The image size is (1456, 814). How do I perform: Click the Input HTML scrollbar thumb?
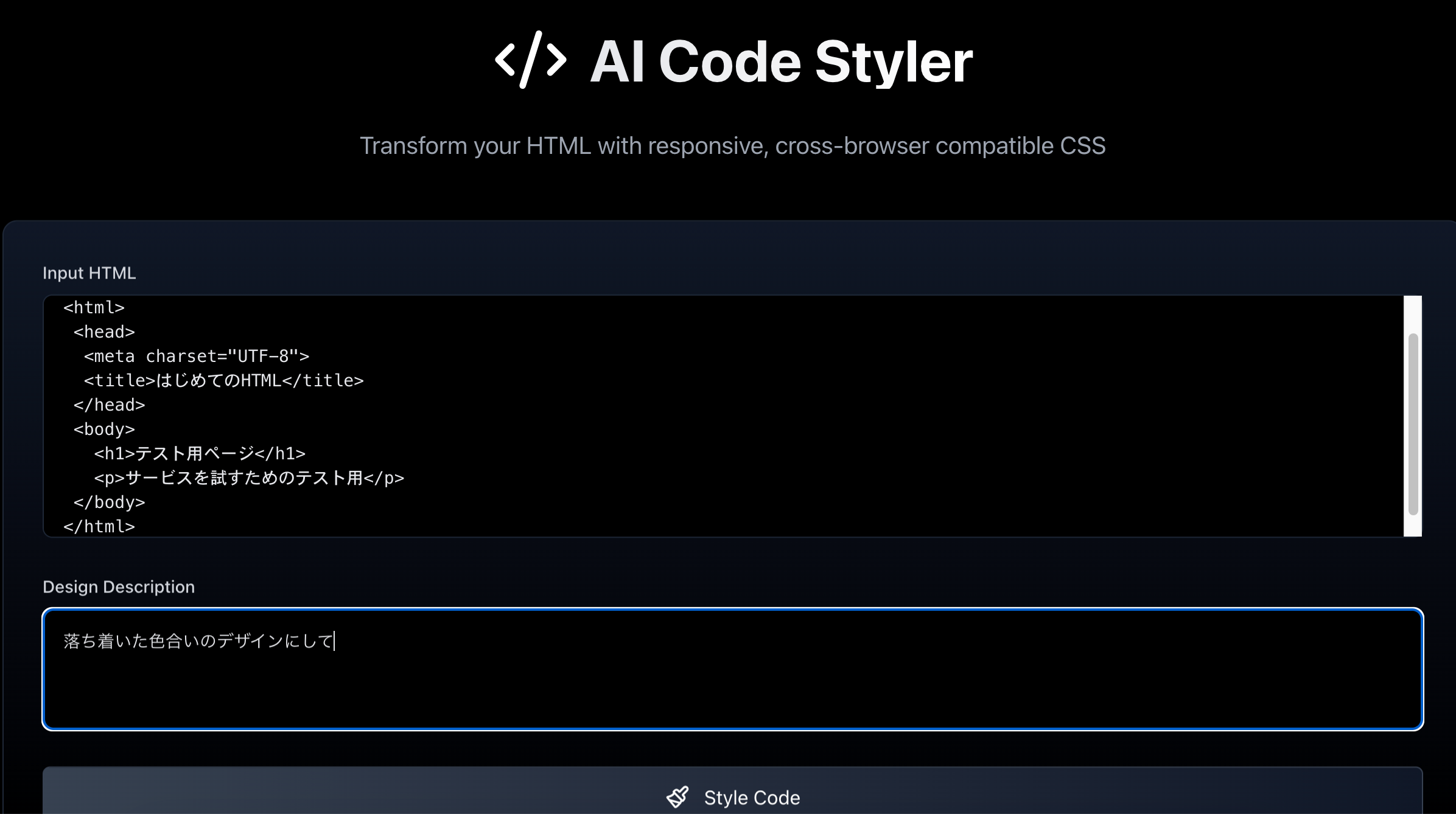pyautogui.click(x=1413, y=423)
